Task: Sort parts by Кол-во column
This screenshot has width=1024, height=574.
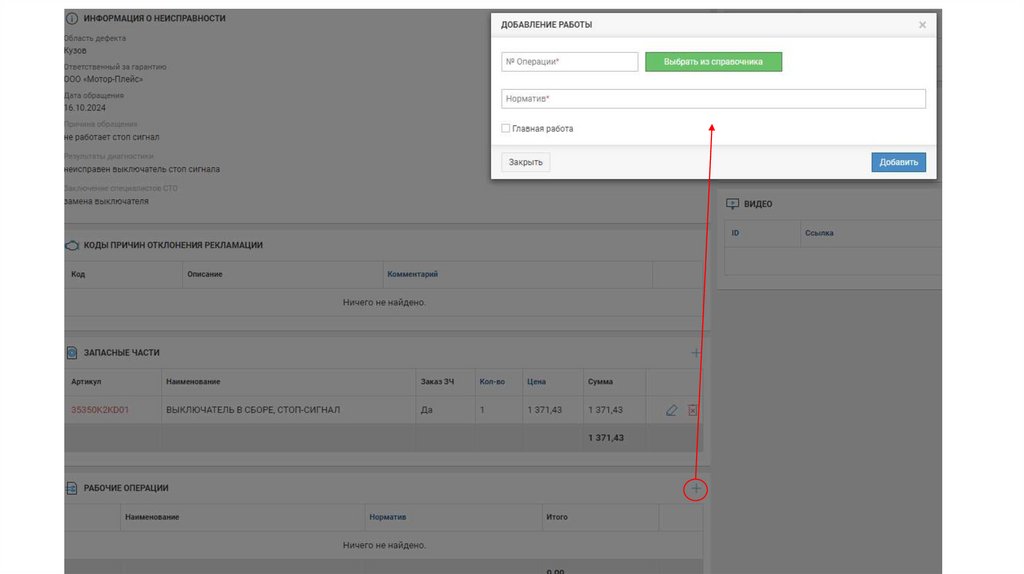Action: pos(492,382)
